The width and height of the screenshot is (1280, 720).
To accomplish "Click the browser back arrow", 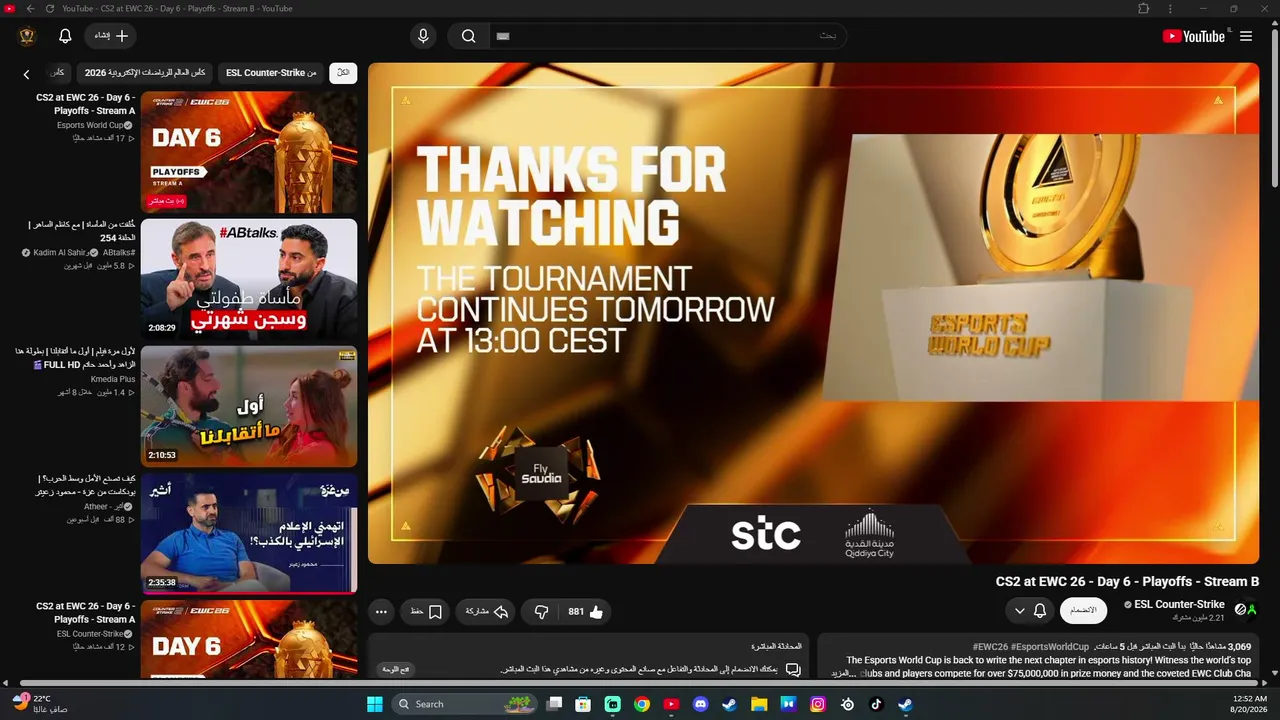I will pos(30,8).
